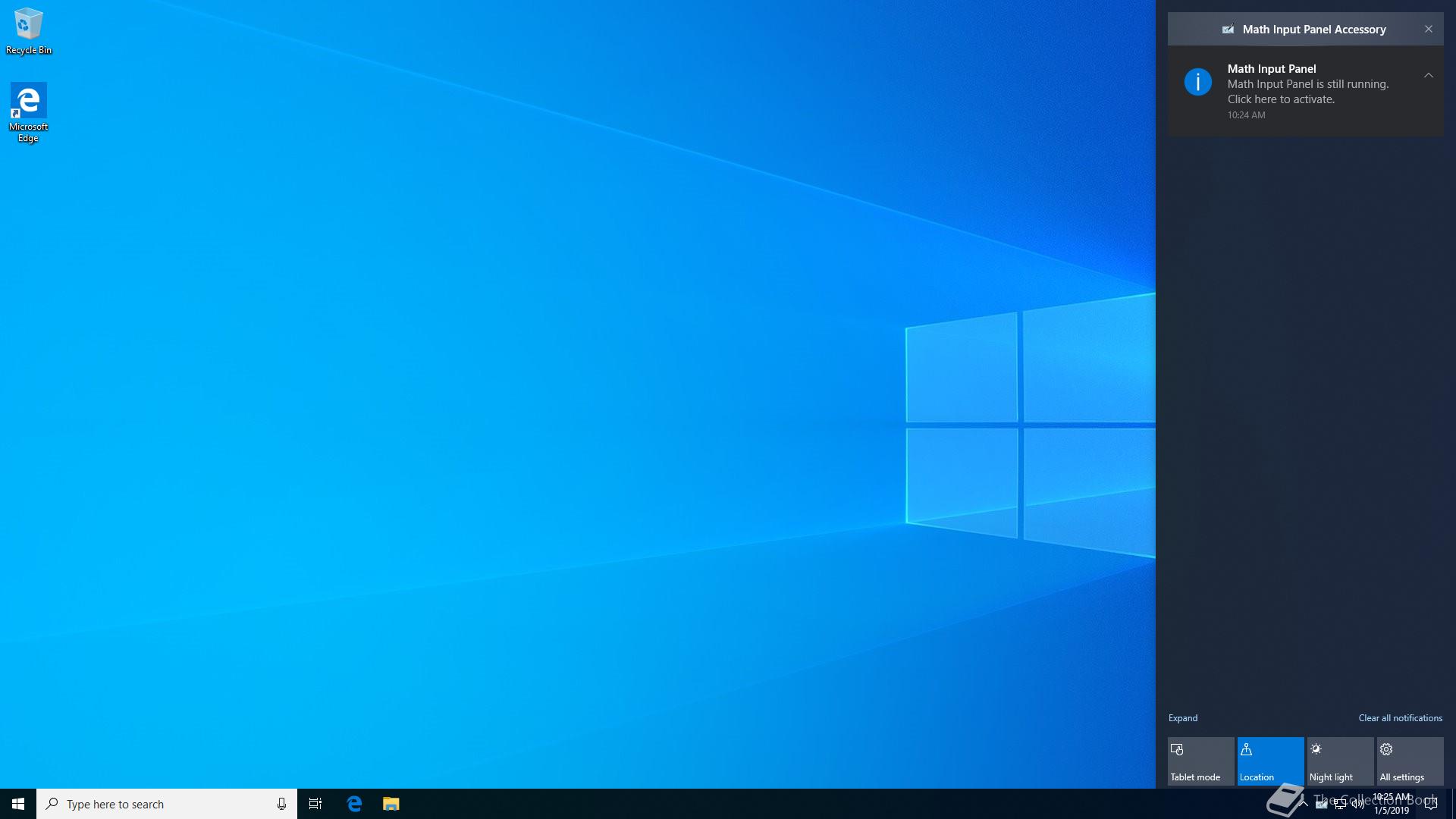Collapse the Math Input Panel notification chevron
The image size is (1456, 819).
(1428, 75)
